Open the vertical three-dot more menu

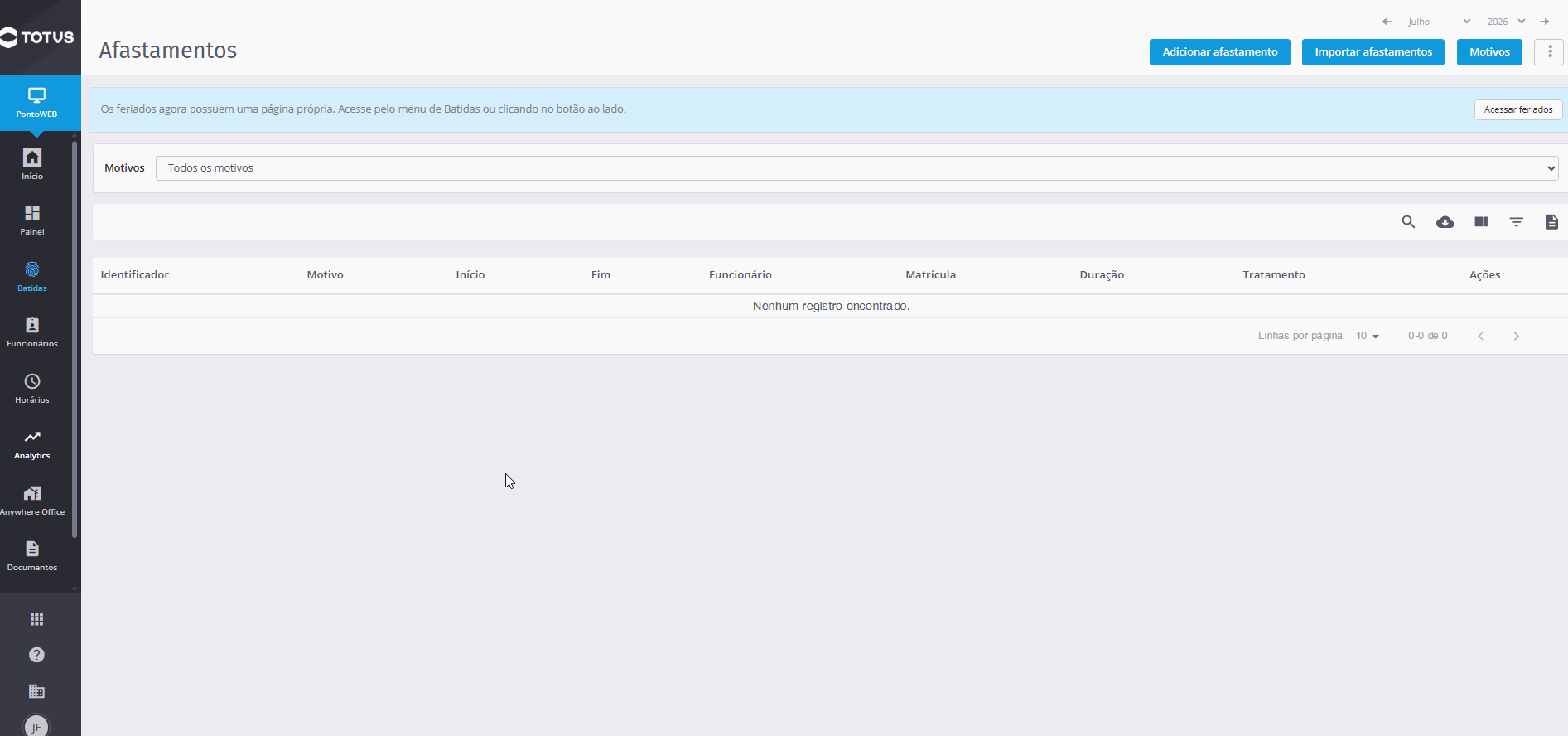click(x=1549, y=51)
